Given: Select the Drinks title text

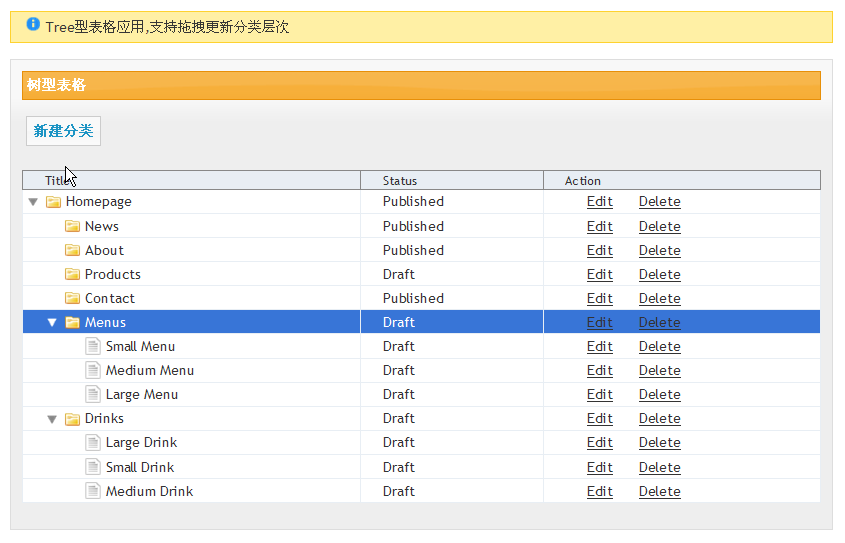Looking at the screenshot, I should [105, 419].
